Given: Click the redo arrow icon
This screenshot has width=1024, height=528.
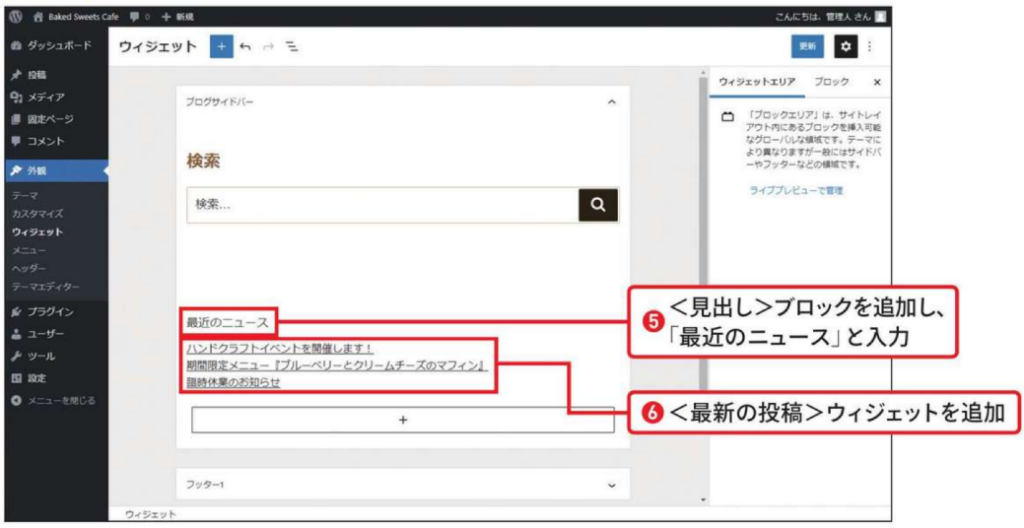Looking at the screenshot, I should (269, 47).
